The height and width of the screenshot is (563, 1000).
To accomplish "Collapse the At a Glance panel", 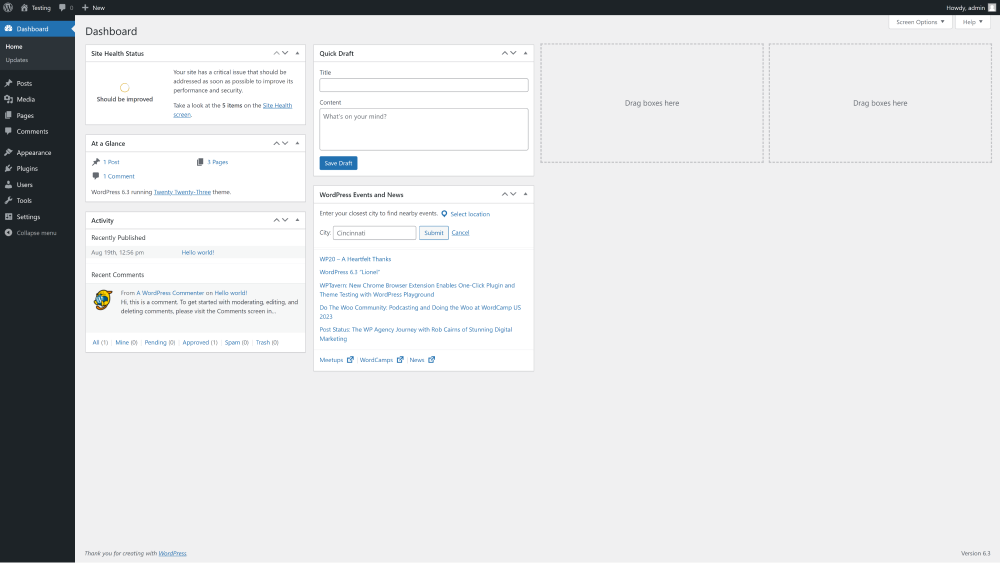I will pos(297,143).
